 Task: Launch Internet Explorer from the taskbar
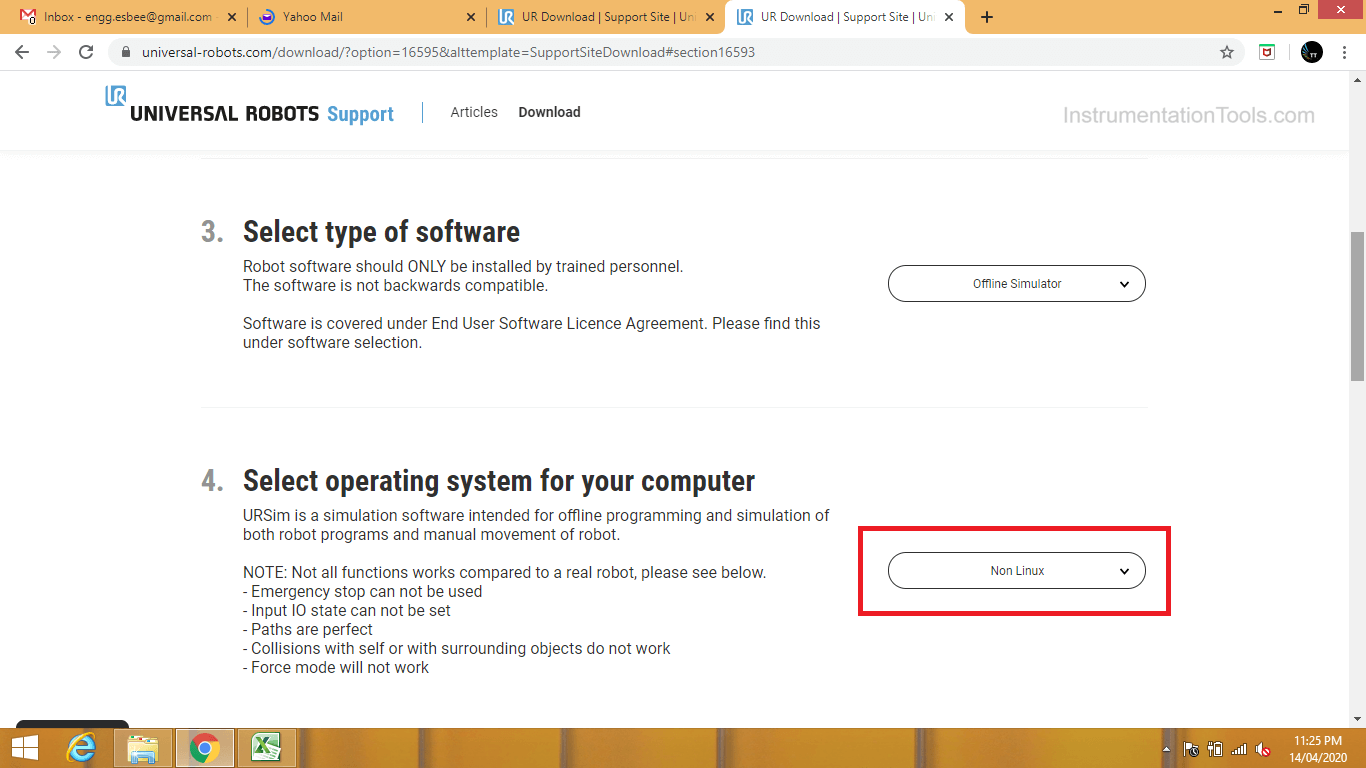point(81,748)
